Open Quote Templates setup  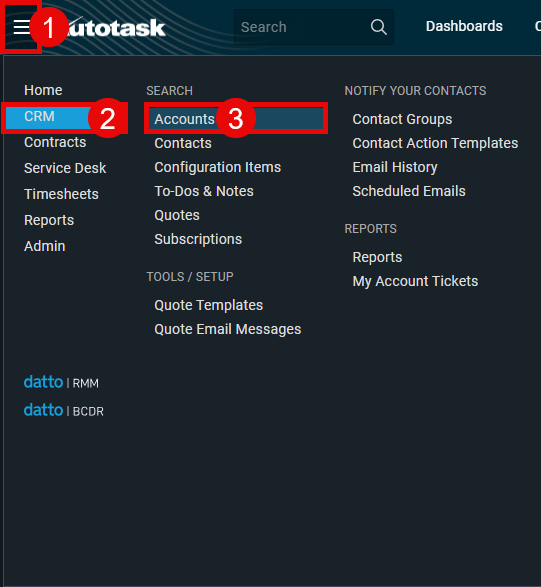209,305
